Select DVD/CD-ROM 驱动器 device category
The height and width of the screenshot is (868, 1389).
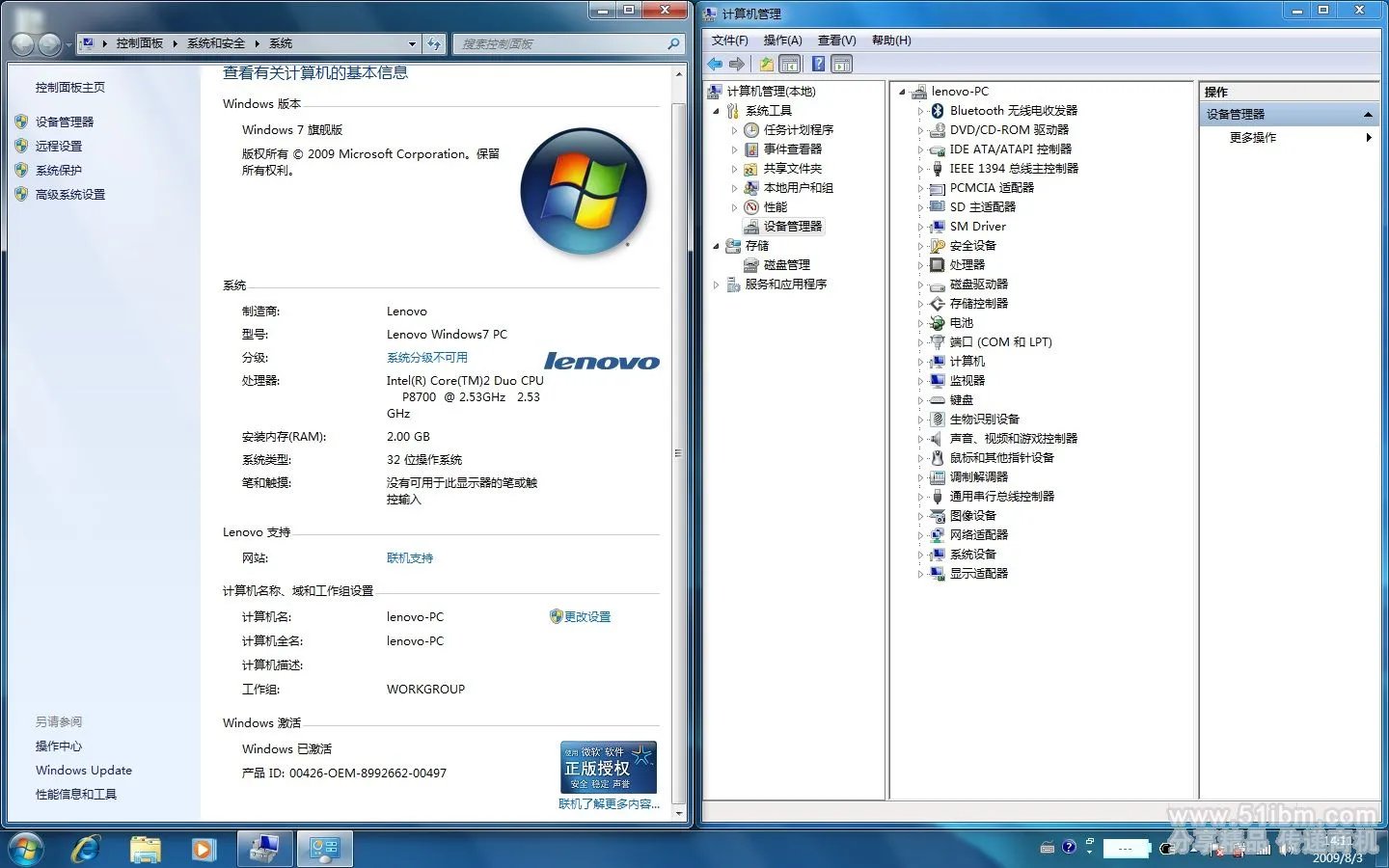pyautogui.click(x=1009, y=129)
